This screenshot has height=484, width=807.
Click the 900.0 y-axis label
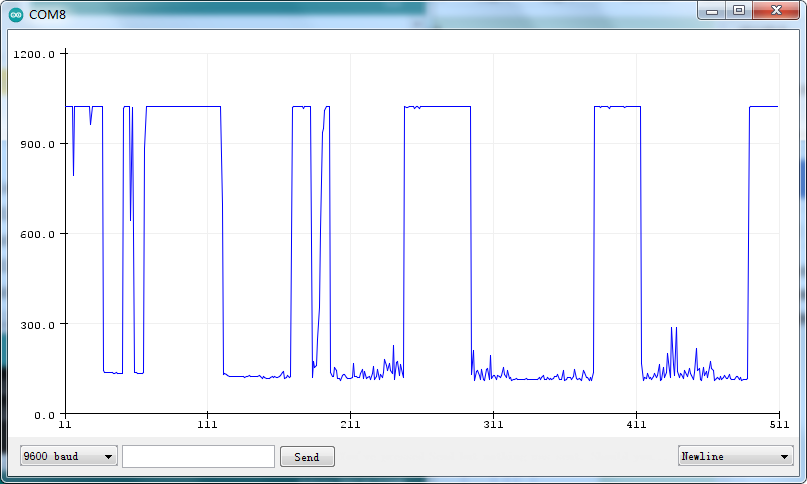pyautogui.click(x=38, y=145)
